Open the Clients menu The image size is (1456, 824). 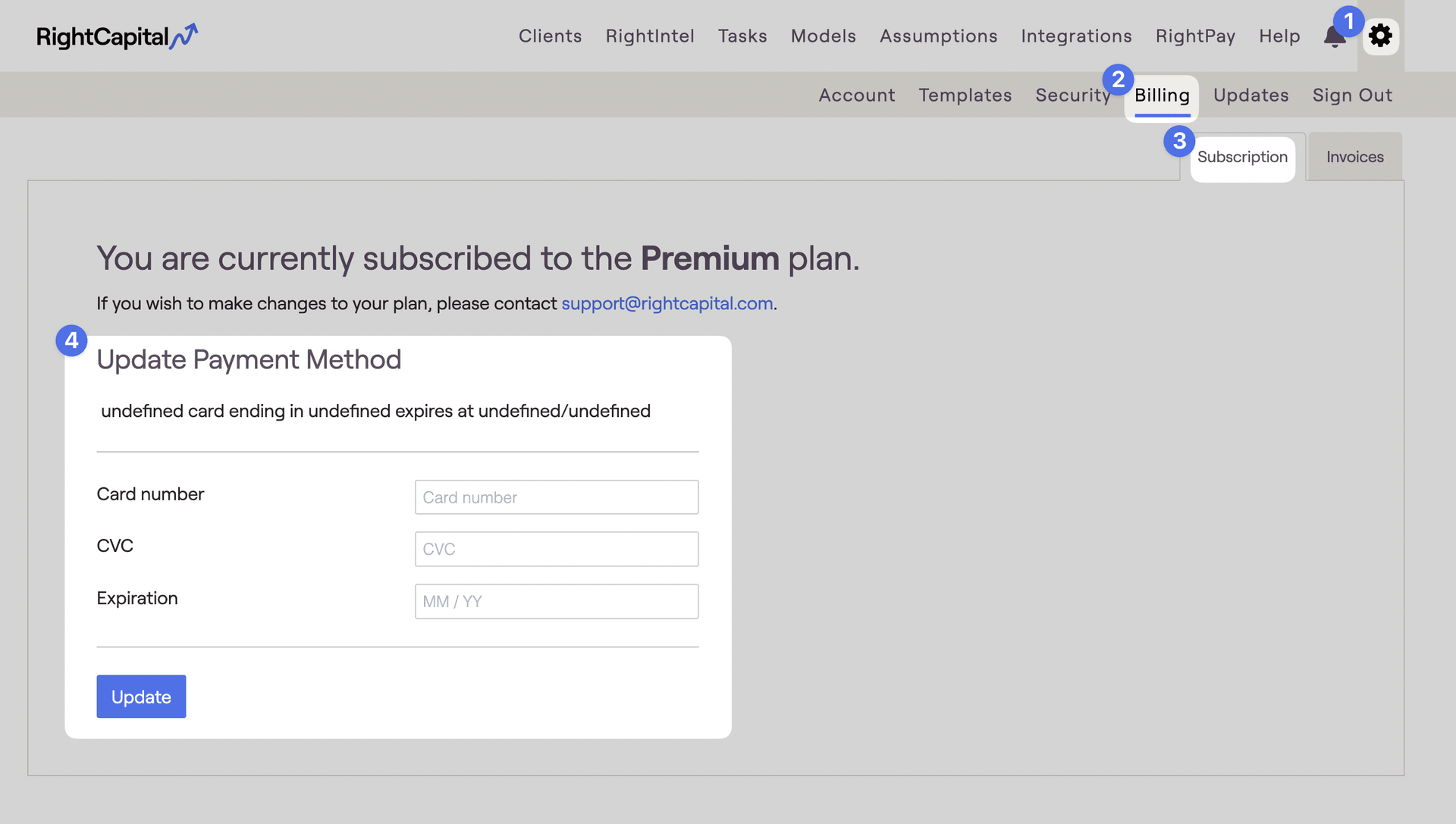tap(550, 36)
